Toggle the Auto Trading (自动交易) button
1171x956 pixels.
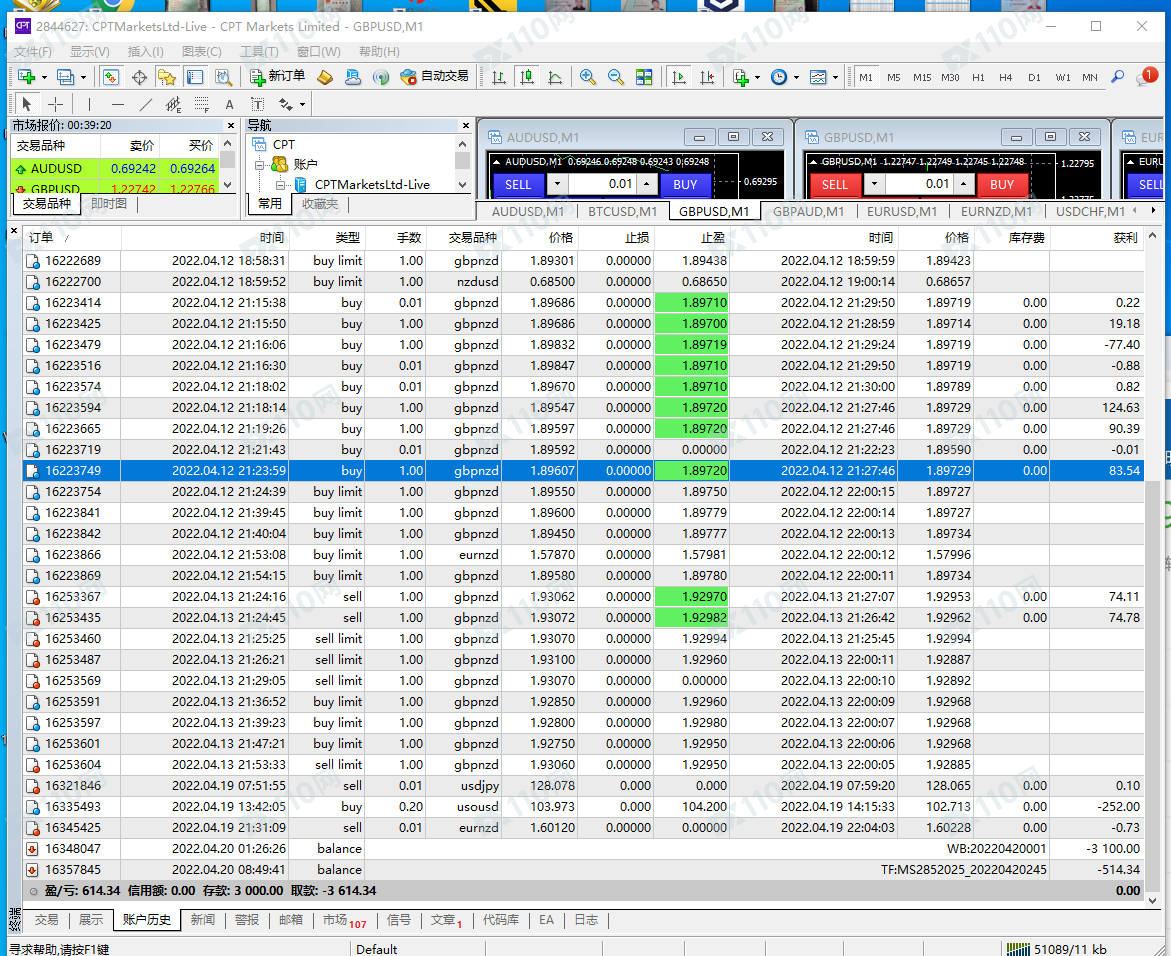434,77
